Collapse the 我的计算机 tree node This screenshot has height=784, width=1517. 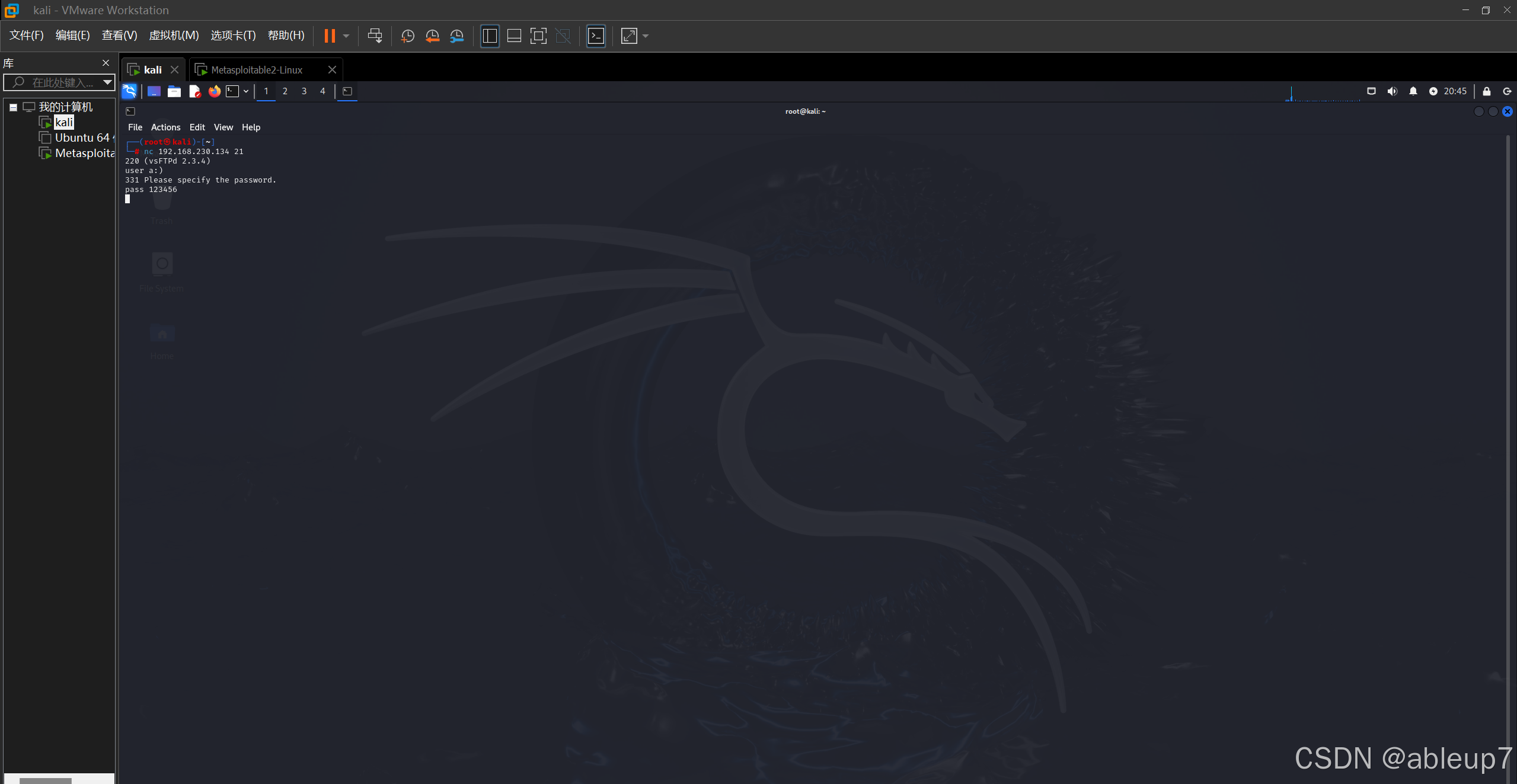pyautogui.click(x=13, y=107)
